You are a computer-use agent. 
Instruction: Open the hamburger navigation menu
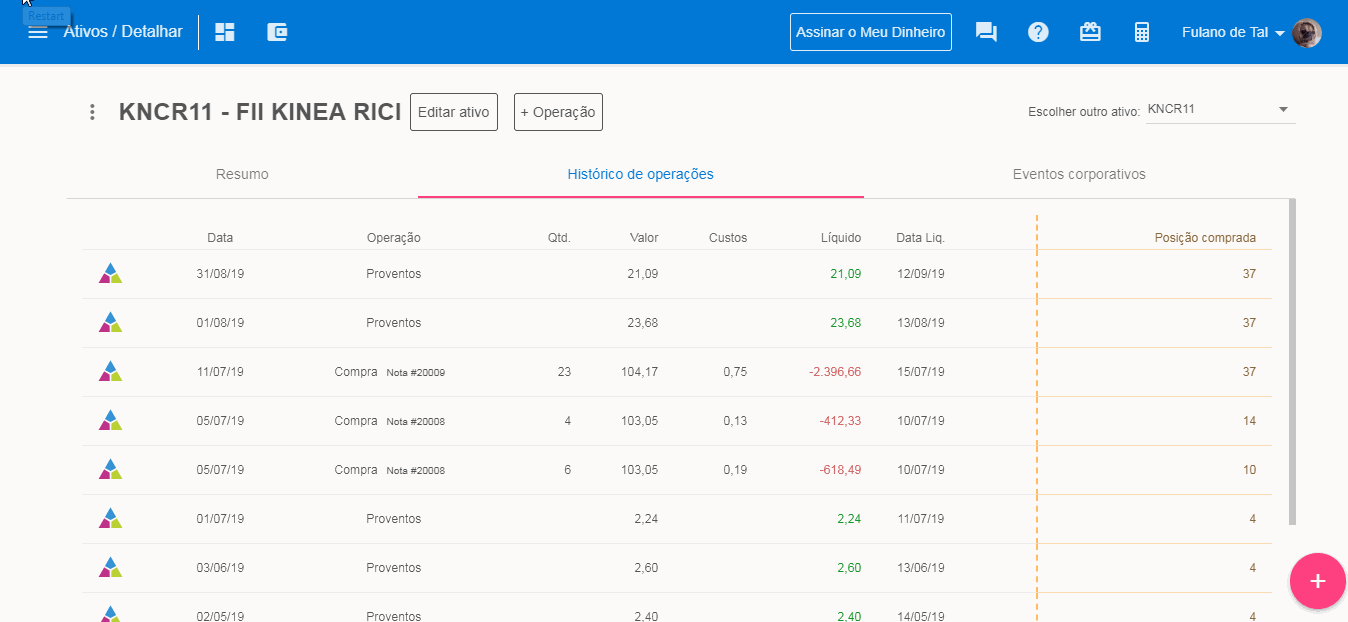38,32
